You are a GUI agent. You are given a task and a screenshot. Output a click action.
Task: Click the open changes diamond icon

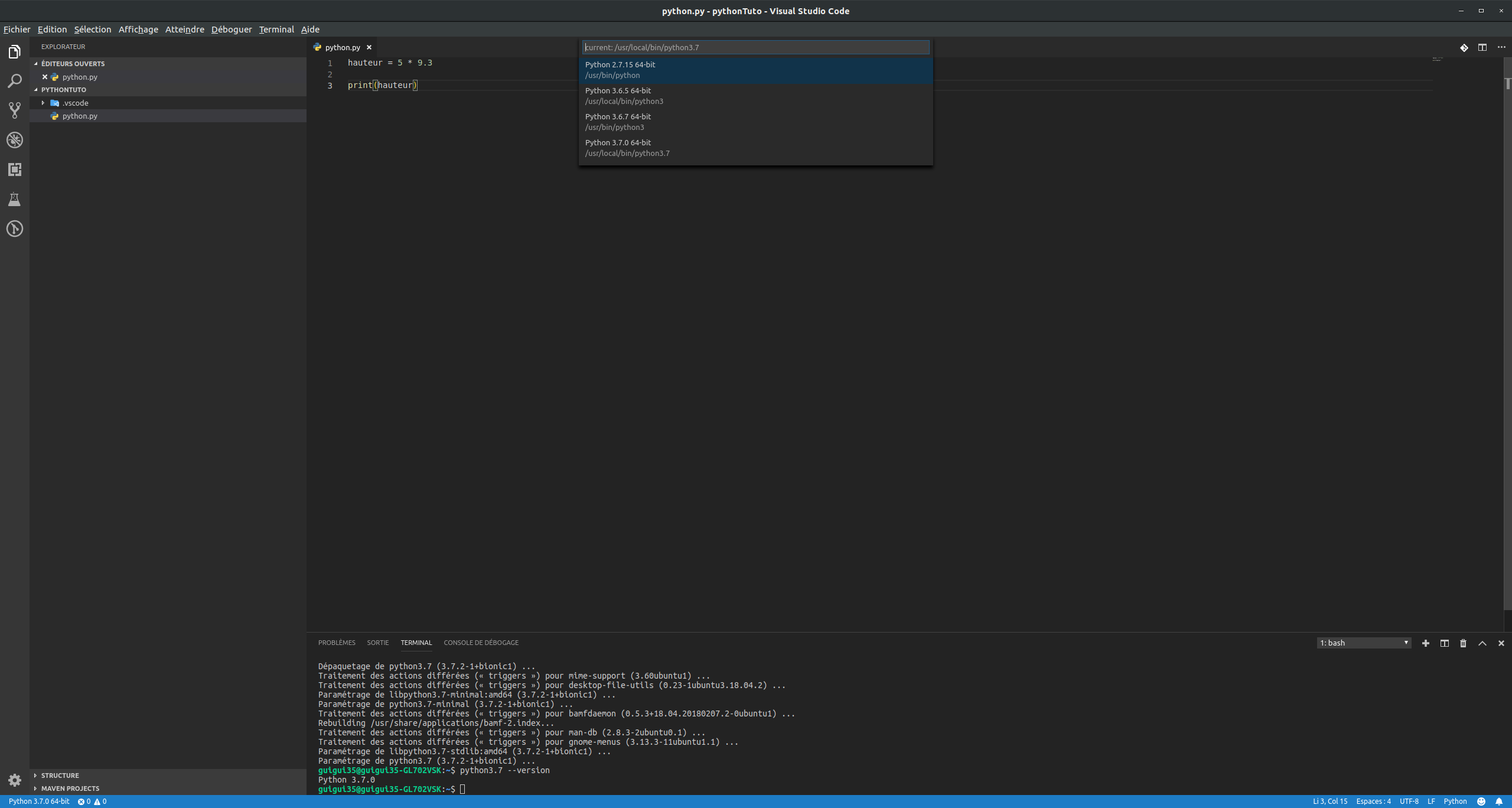tap(1464, 48)
